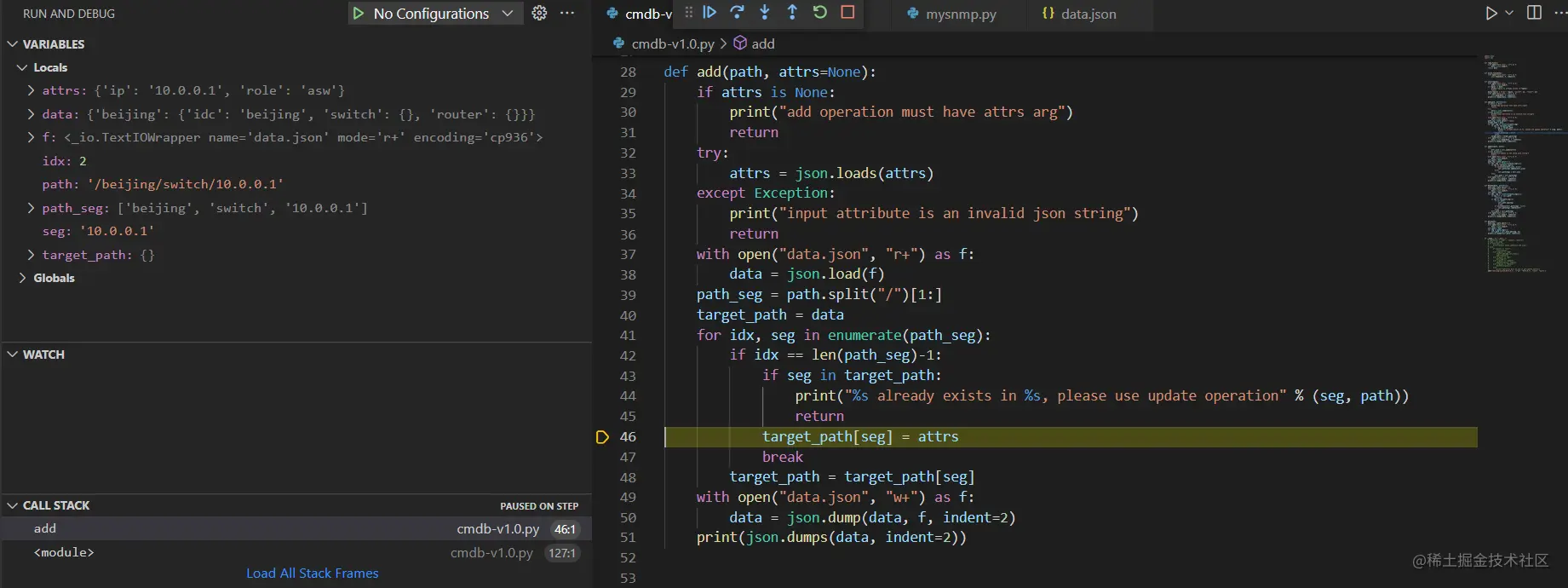This screenshot has width=1568, height=588.
Task: Click add function breadcrumb
Action: tap(755, 43)
